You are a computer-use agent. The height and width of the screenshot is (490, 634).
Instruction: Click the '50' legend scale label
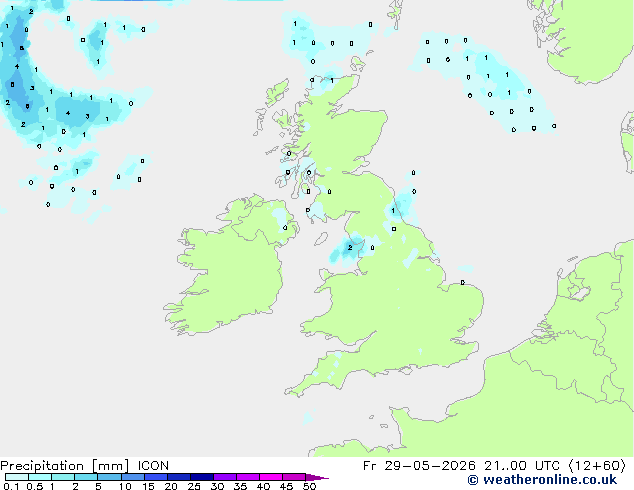309,486
